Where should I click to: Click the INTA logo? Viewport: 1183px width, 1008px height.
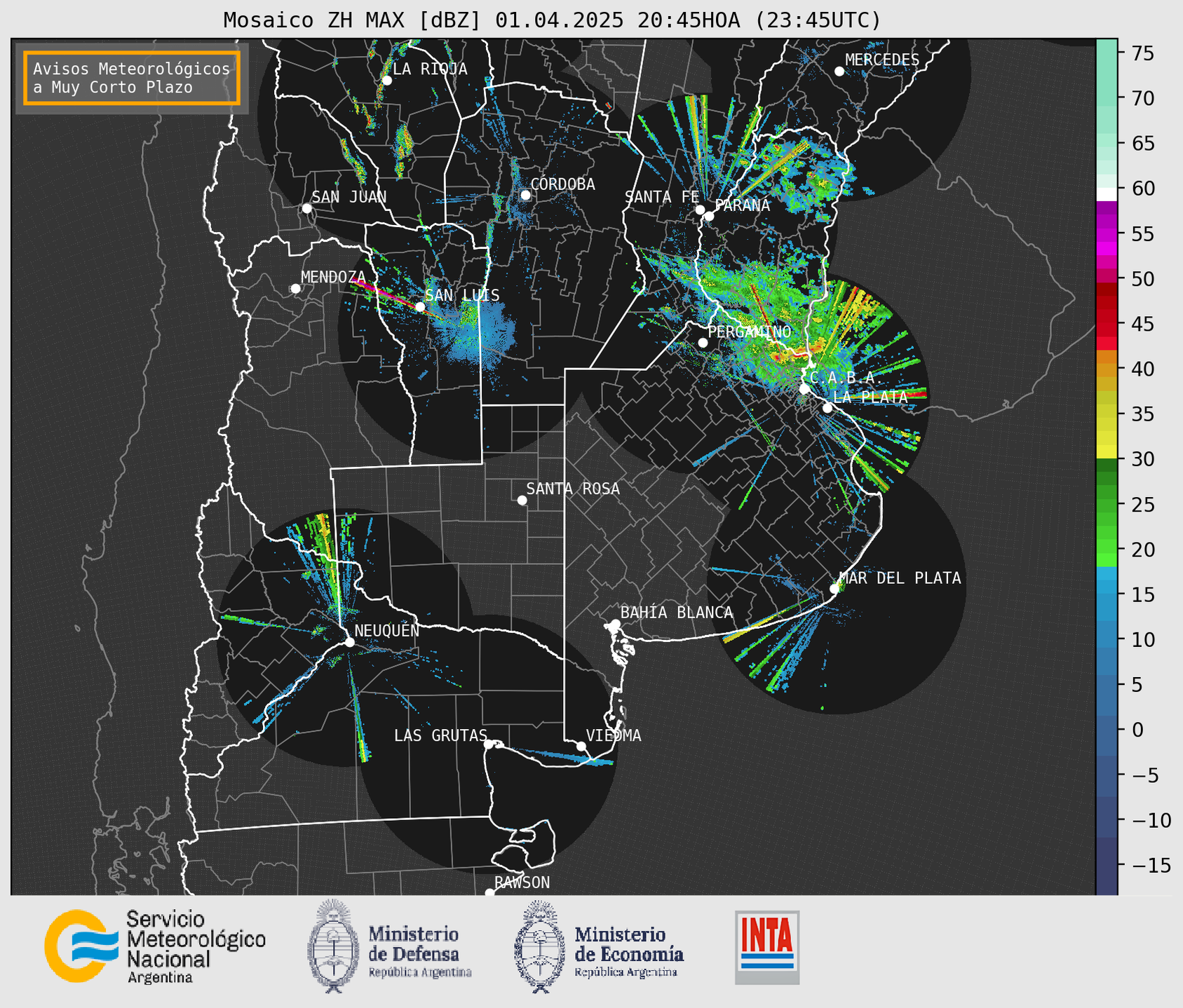point(767,947)
